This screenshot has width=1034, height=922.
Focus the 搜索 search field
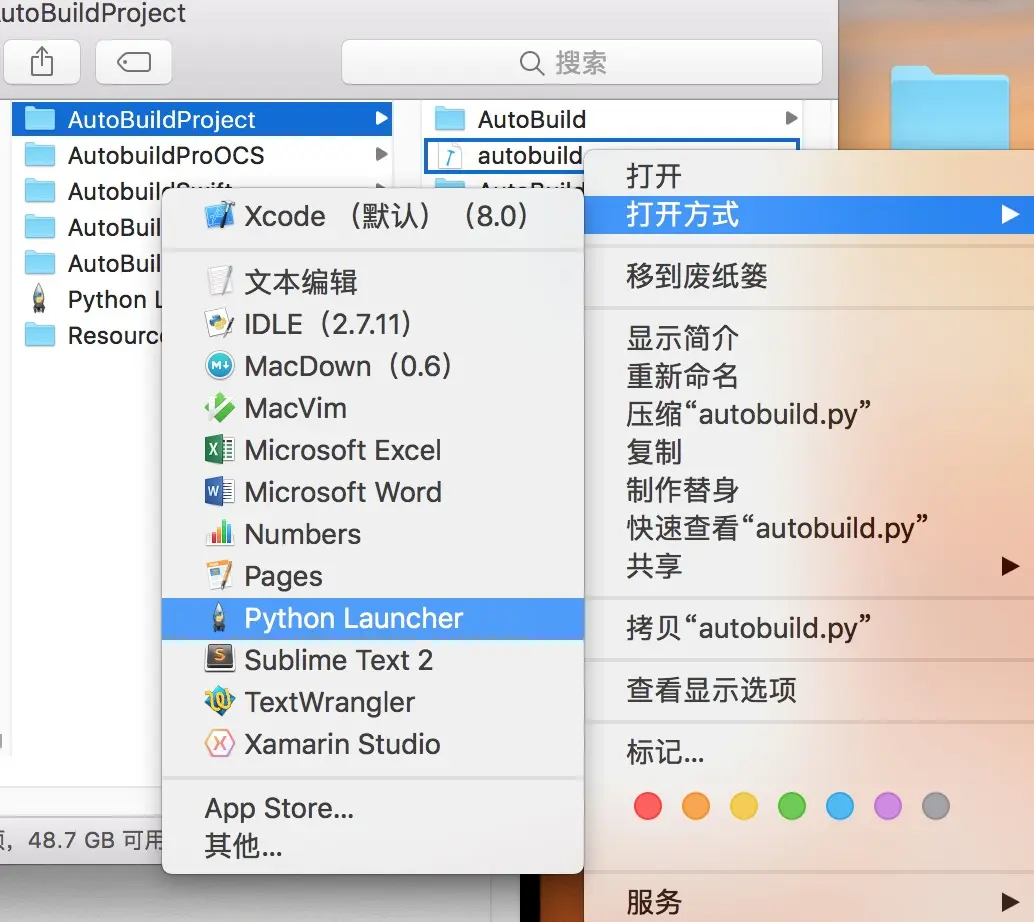pos(582,62)
